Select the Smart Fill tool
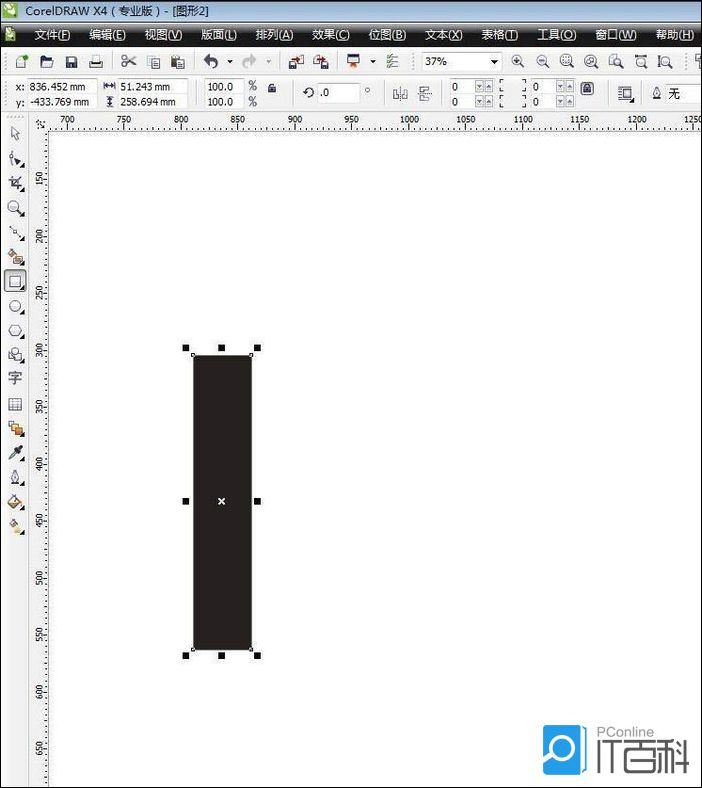This screenshot has width=702, height=788. [16, 257]
